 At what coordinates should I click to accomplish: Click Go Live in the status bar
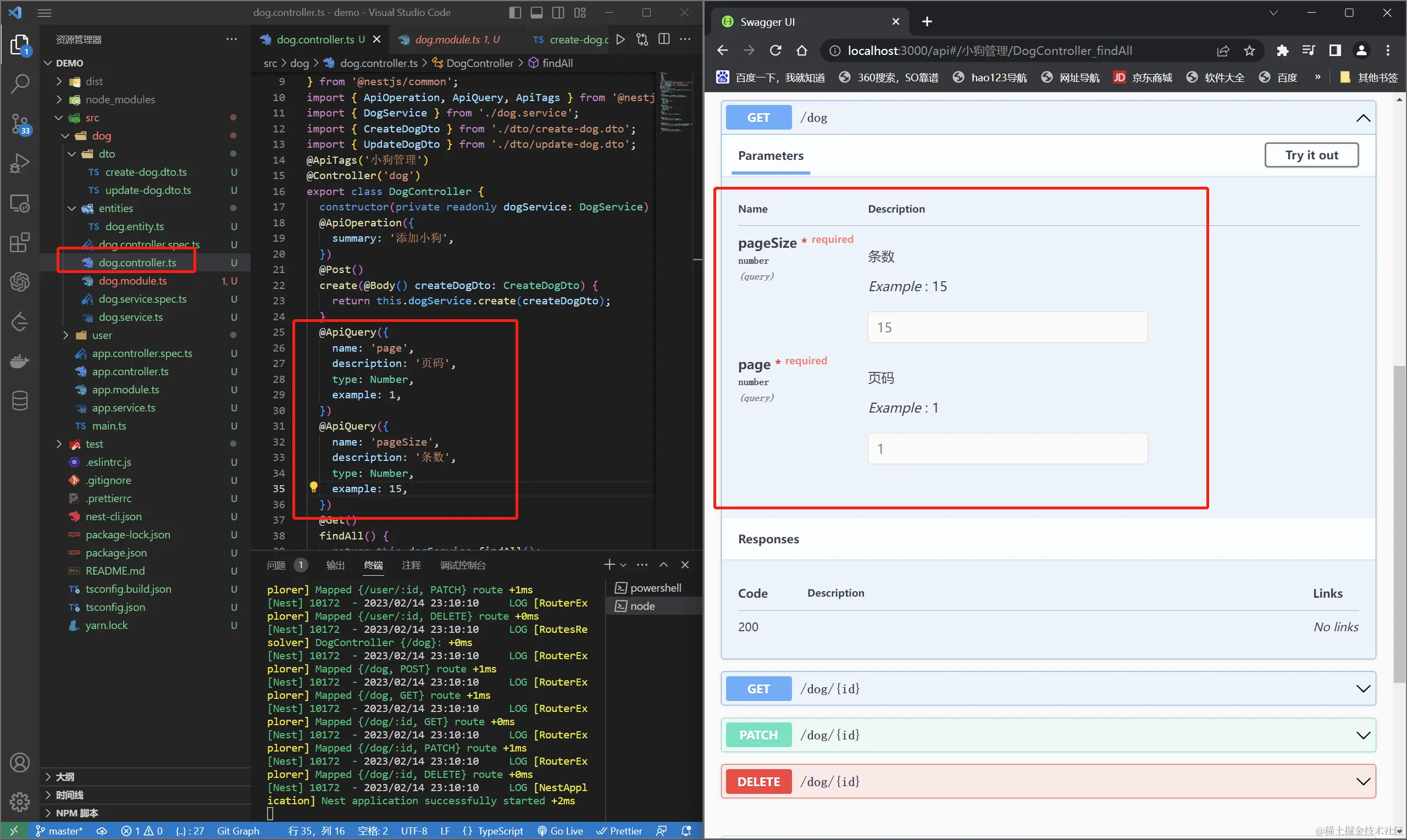click(x=560, y=830)
